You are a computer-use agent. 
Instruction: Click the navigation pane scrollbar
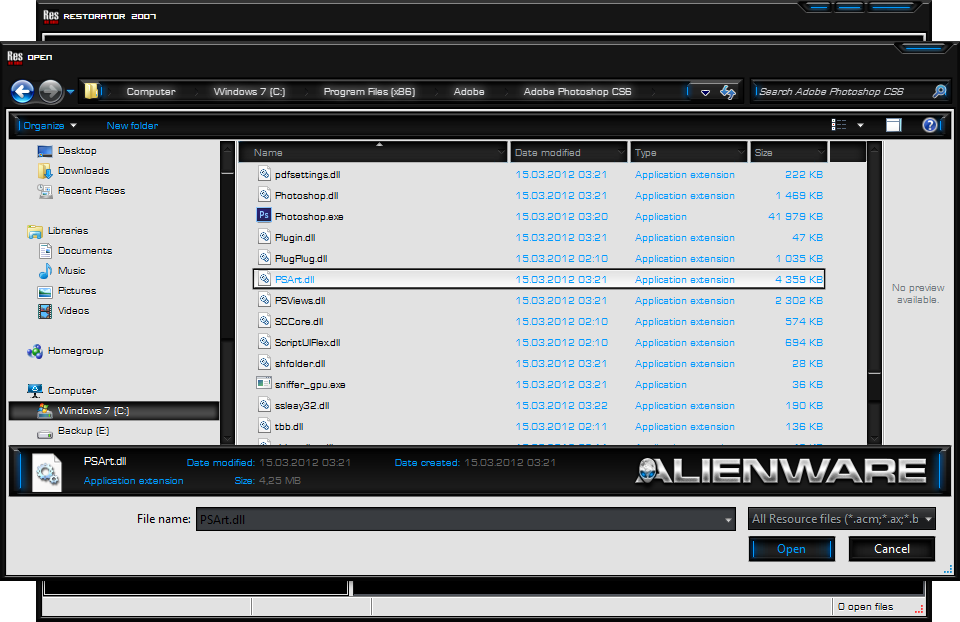[227, 293]
